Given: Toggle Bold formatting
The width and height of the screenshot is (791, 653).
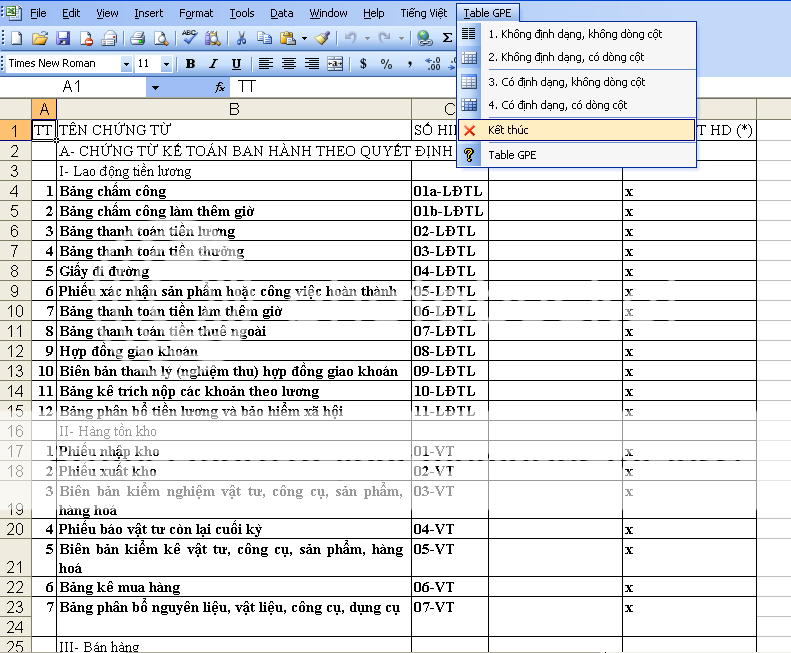Looking at the screenshot, I should point(190,64).
